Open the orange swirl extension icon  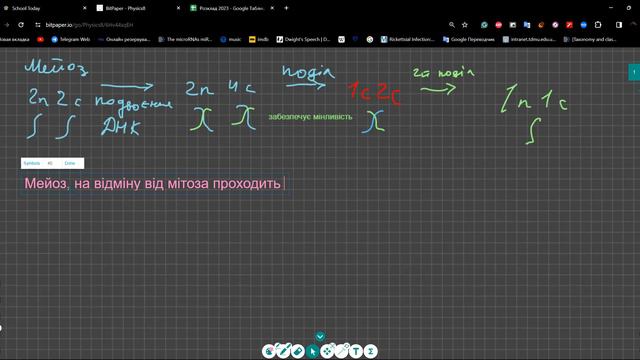tap(541, 25)
